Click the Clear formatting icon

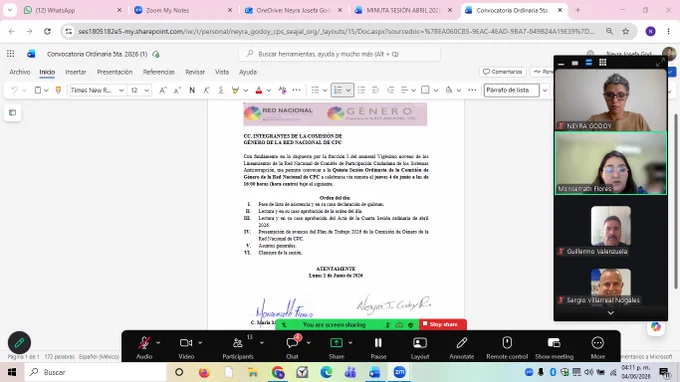(282, 90)
